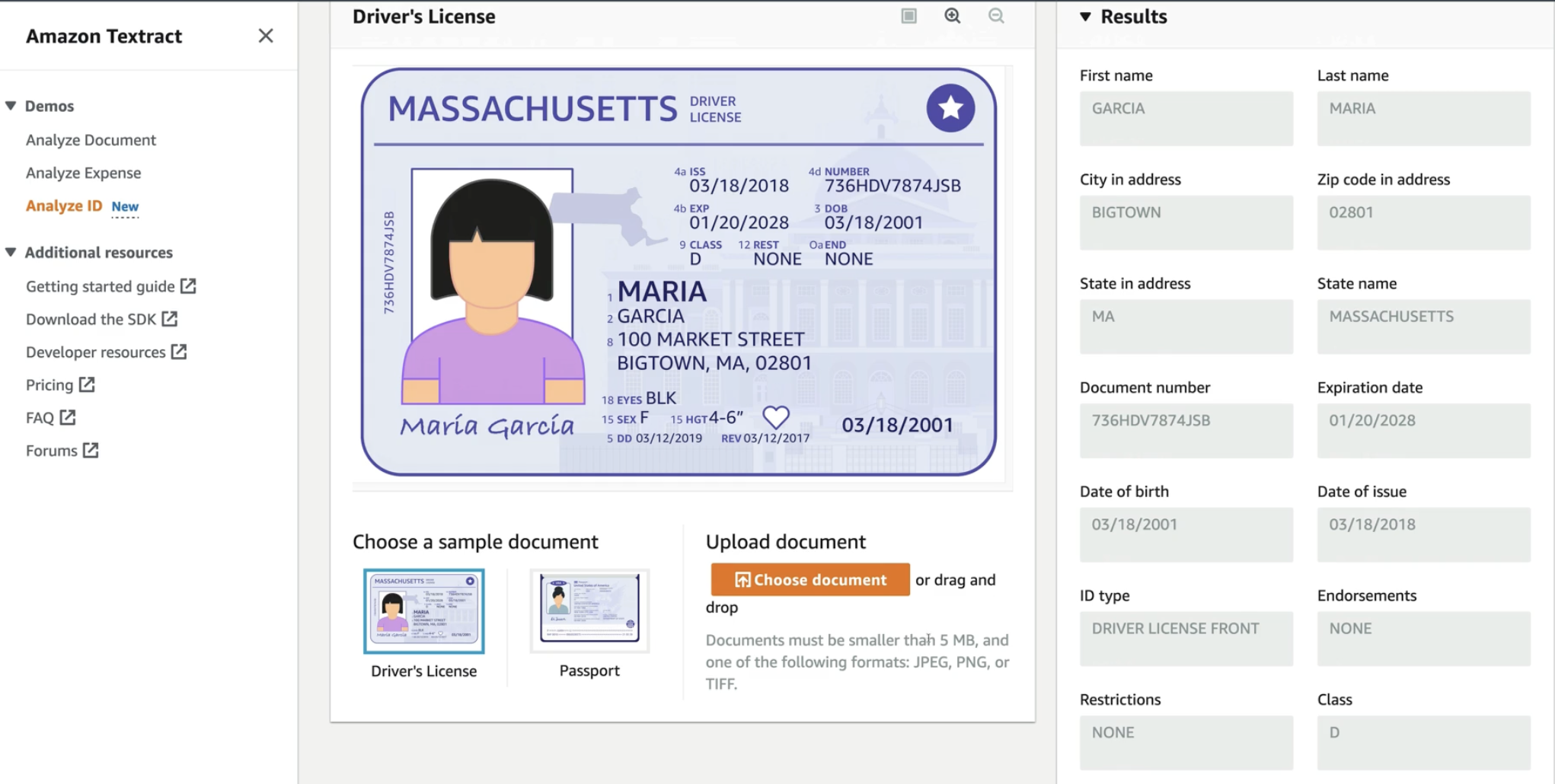Screen dimensions: 1555x784
Task: Open Analyze Document demo
Action: tap(91, 140)
